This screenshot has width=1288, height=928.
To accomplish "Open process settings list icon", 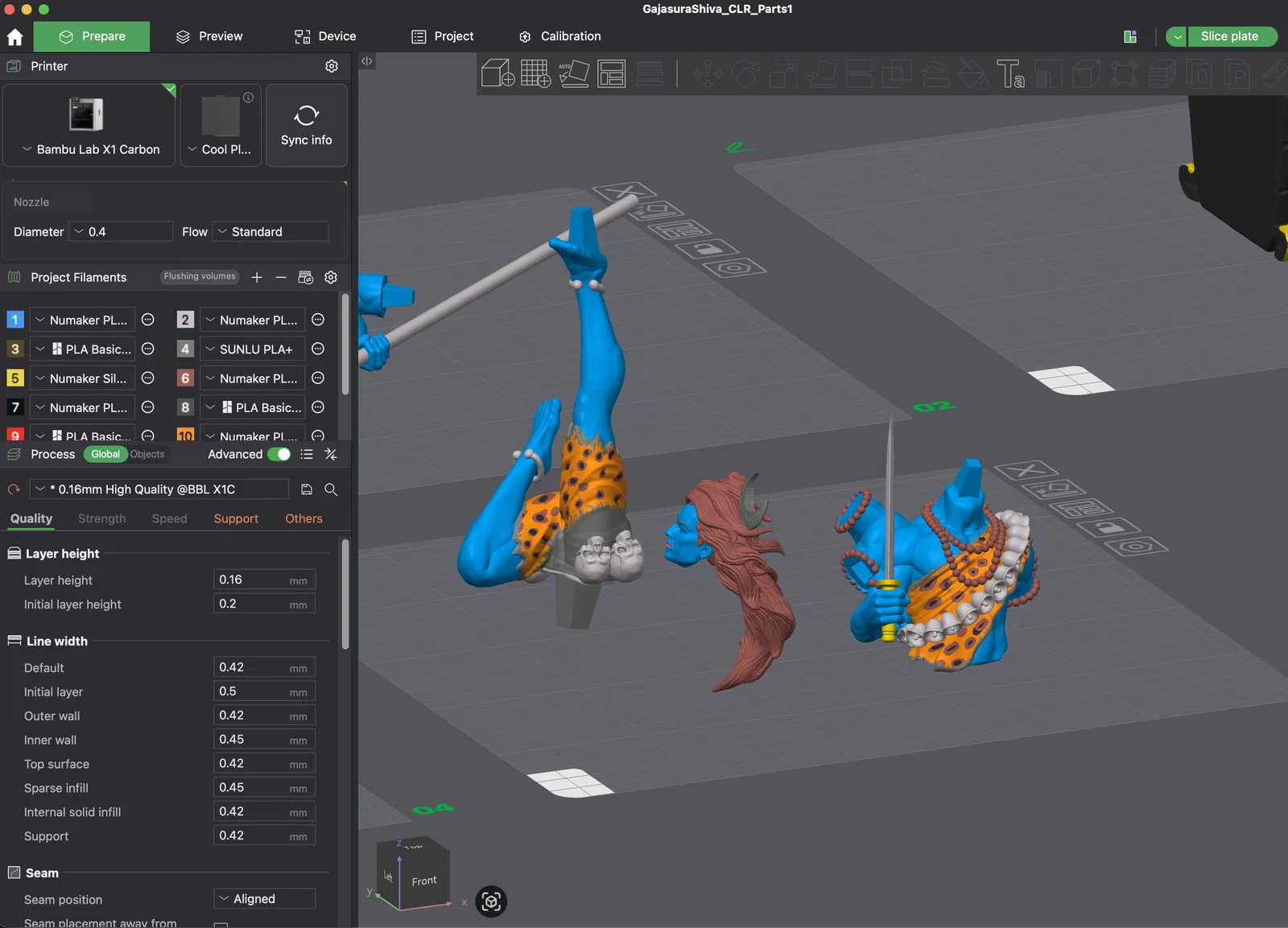I will coord(307,454).
